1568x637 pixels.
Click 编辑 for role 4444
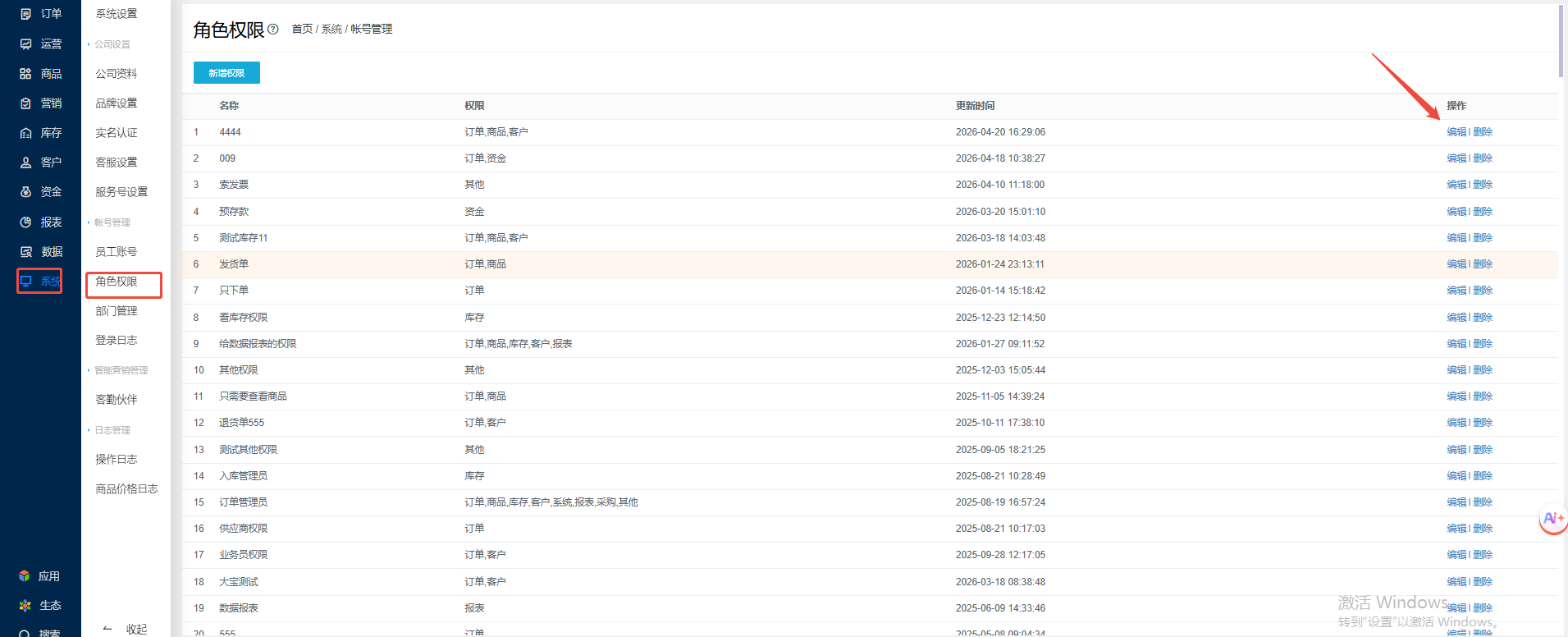(x=1456, y=132)
